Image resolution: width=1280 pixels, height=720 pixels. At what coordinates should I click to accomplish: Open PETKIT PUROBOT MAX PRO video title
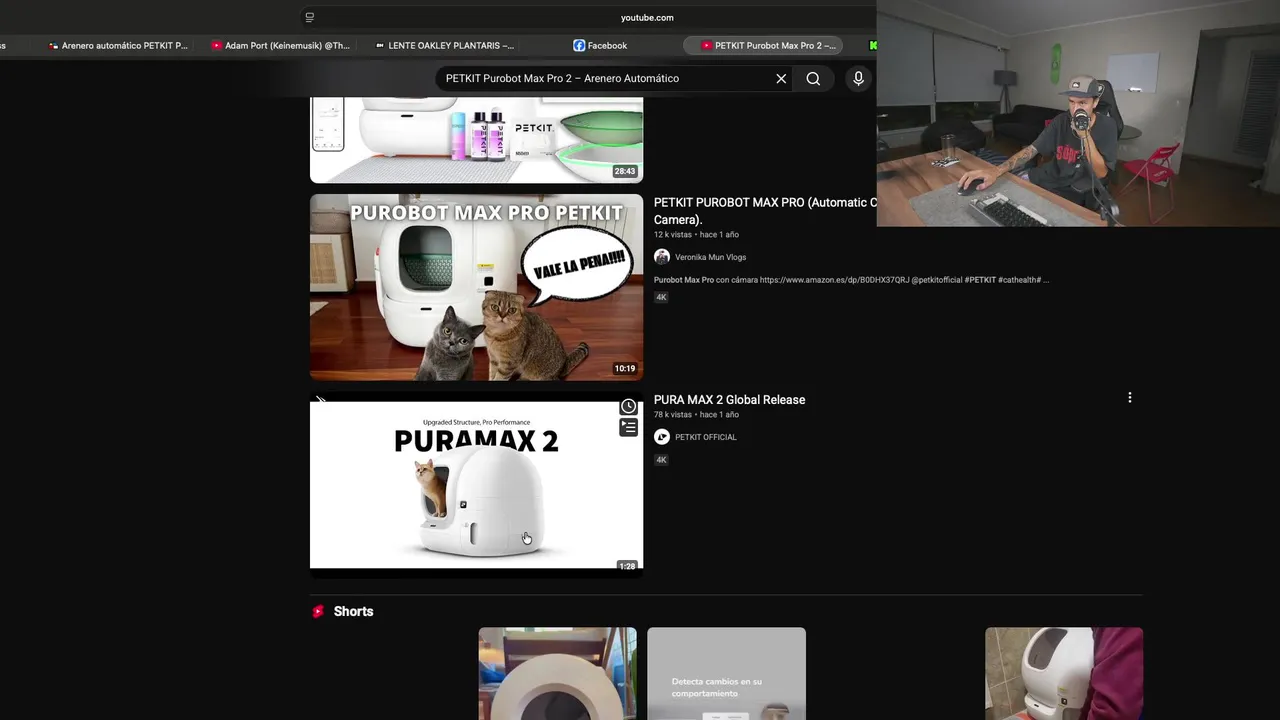765,211
